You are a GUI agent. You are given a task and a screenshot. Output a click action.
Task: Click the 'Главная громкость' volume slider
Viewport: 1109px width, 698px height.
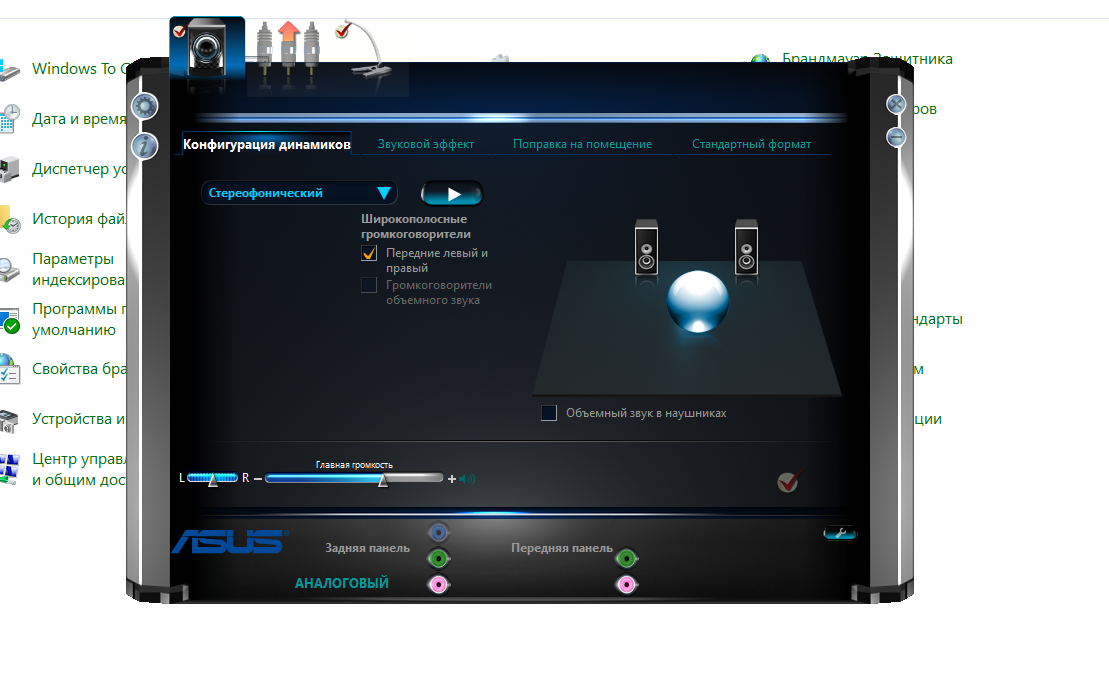[x=354, y=479]
